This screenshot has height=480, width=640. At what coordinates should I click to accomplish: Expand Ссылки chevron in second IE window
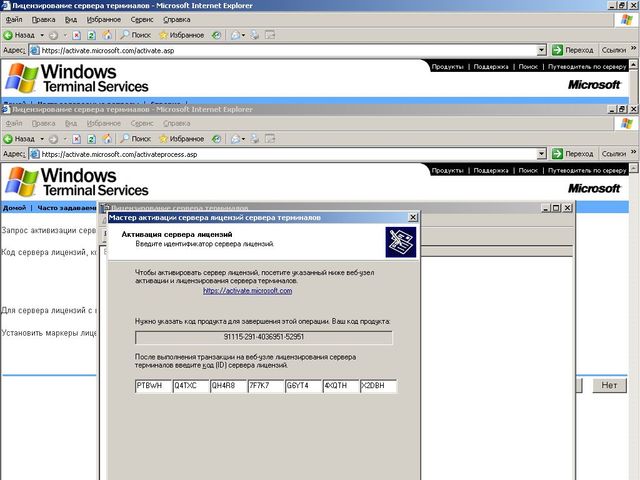(x=633, y=152)
